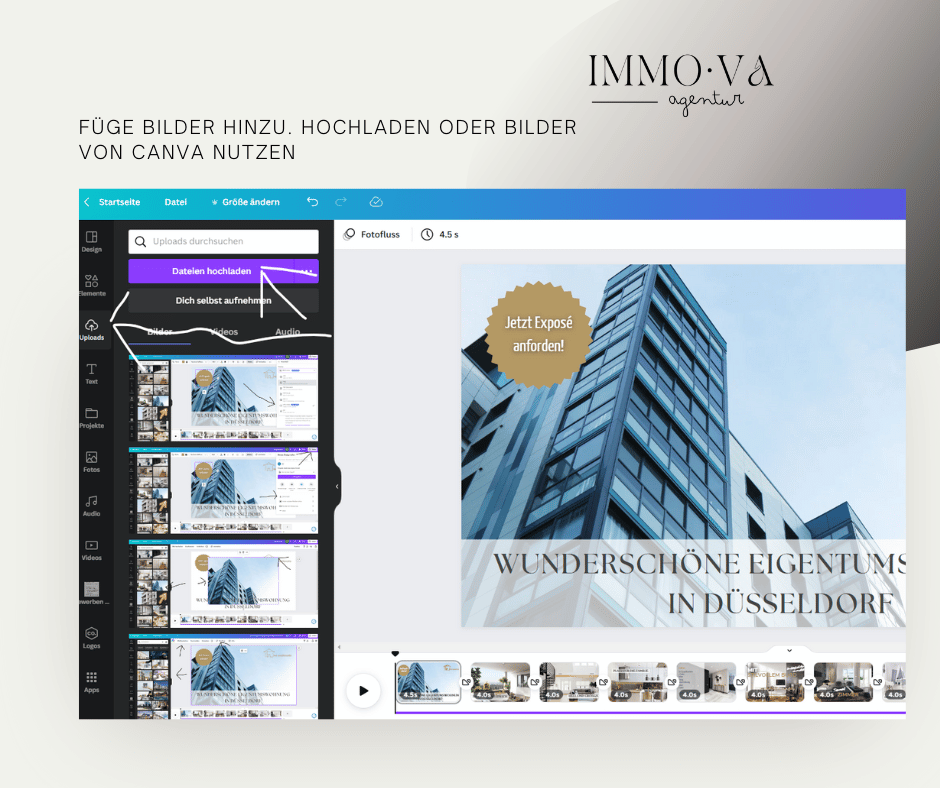Switch to the Videos uploads tab
The height and width of the screenshot is (788, 940).
[224, 331]
